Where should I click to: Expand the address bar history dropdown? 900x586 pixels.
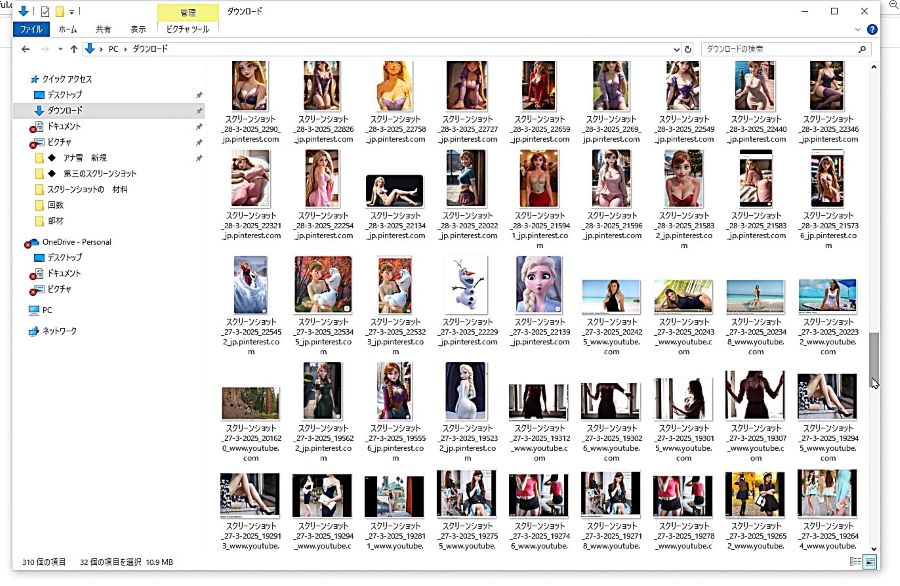(676, 49)
